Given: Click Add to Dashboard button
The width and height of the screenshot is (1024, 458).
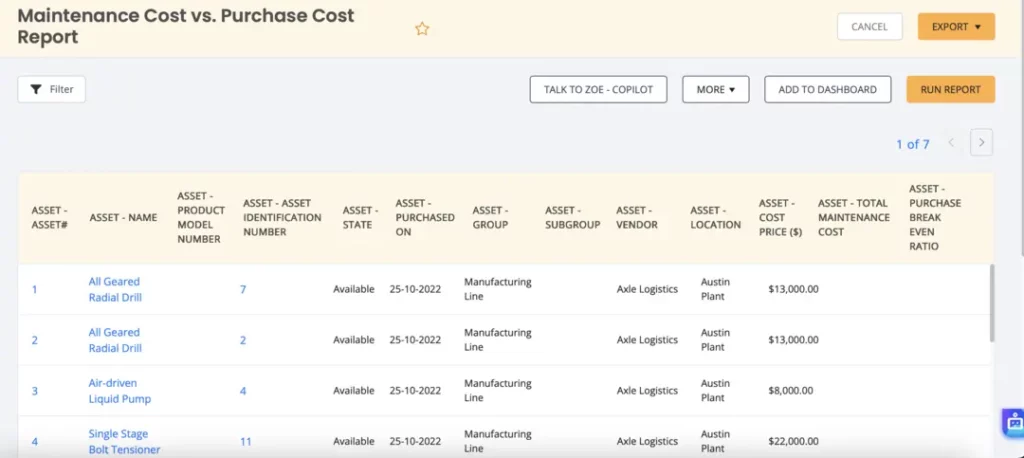Looking at the screenshot, I should 827,89.
